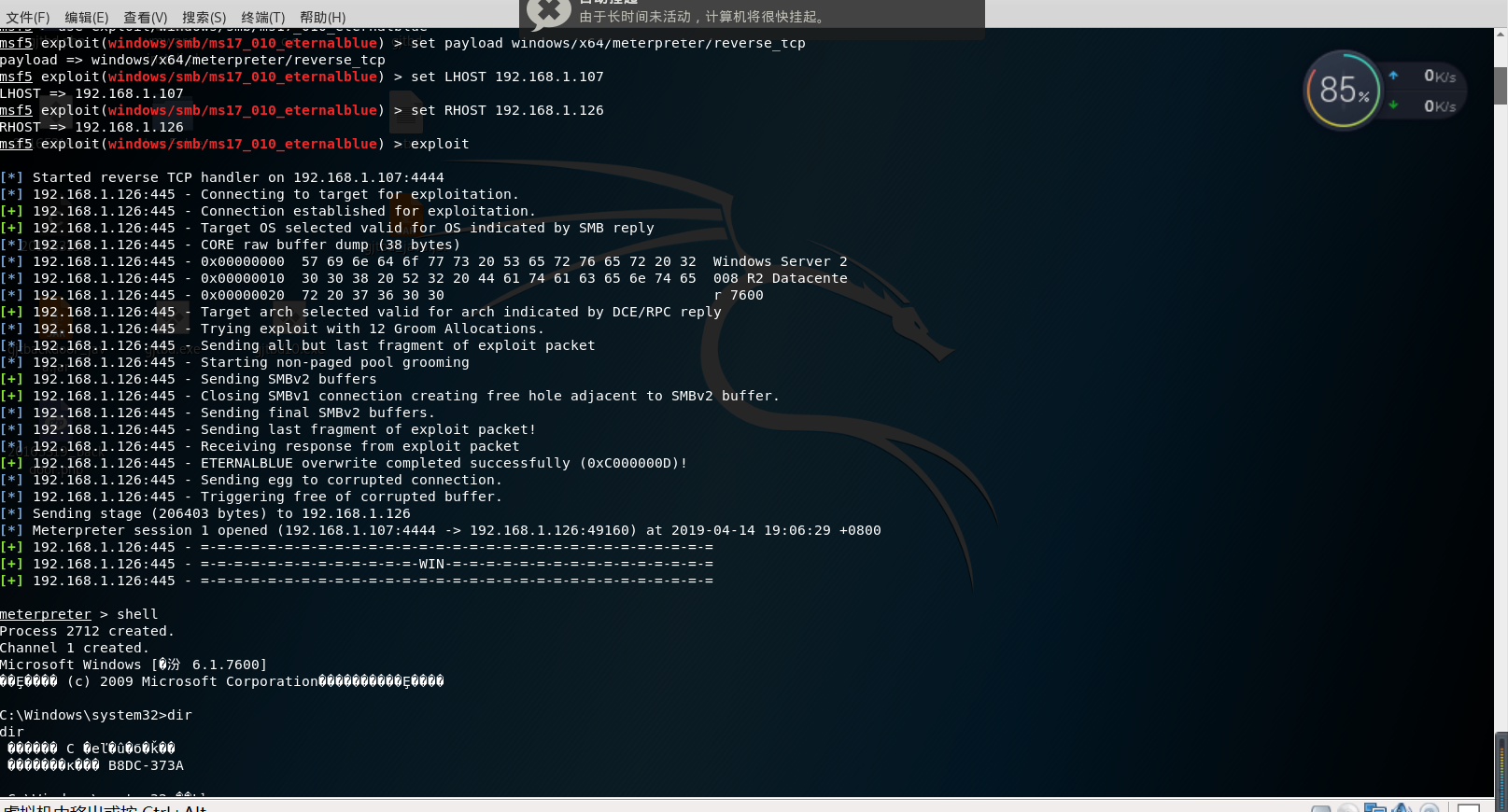Viewport: 1508px width, 812px height.
Task: Click the -WIN- banner line
Action: tap(357, 564)
